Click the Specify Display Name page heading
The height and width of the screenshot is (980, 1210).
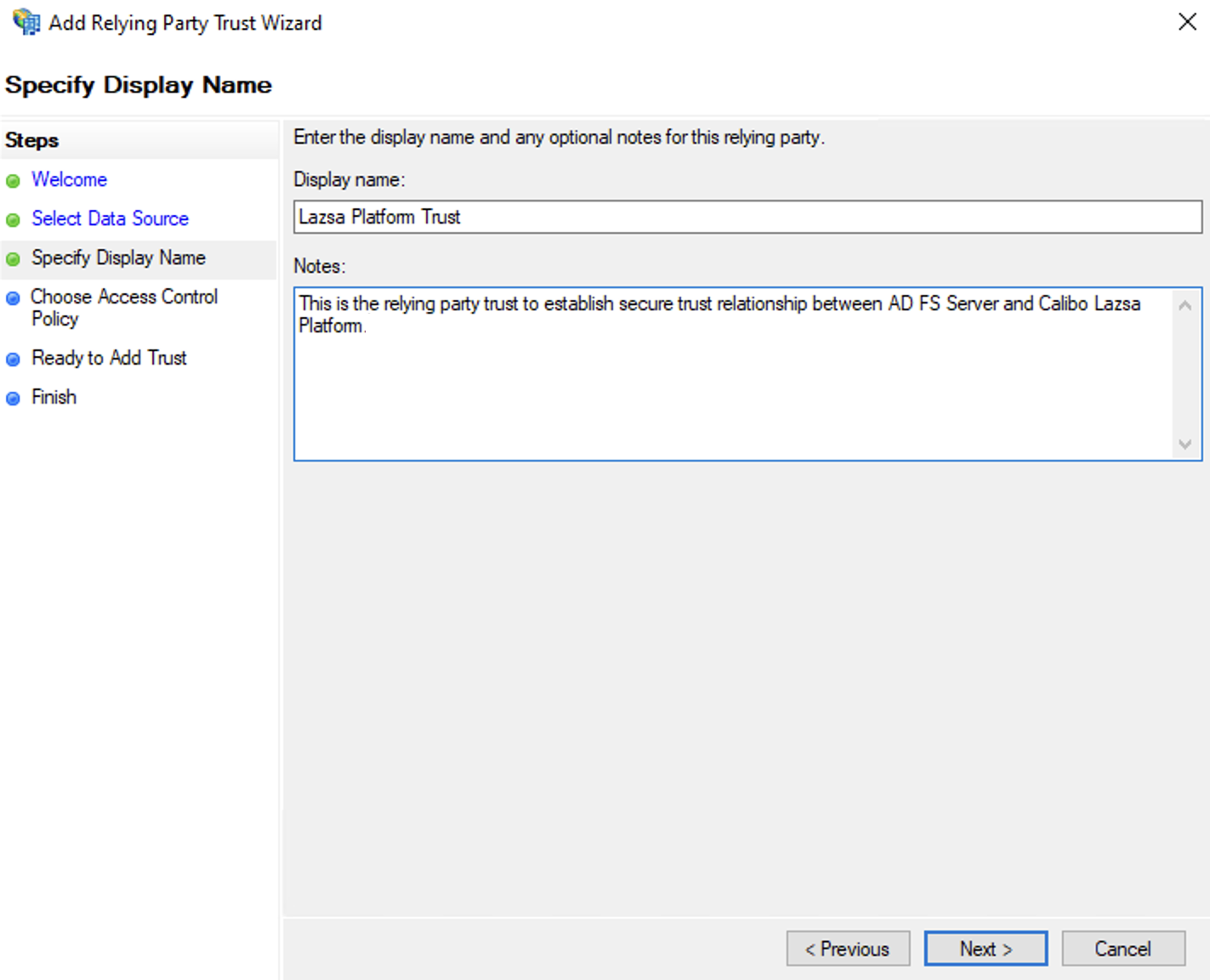[139, 85]
